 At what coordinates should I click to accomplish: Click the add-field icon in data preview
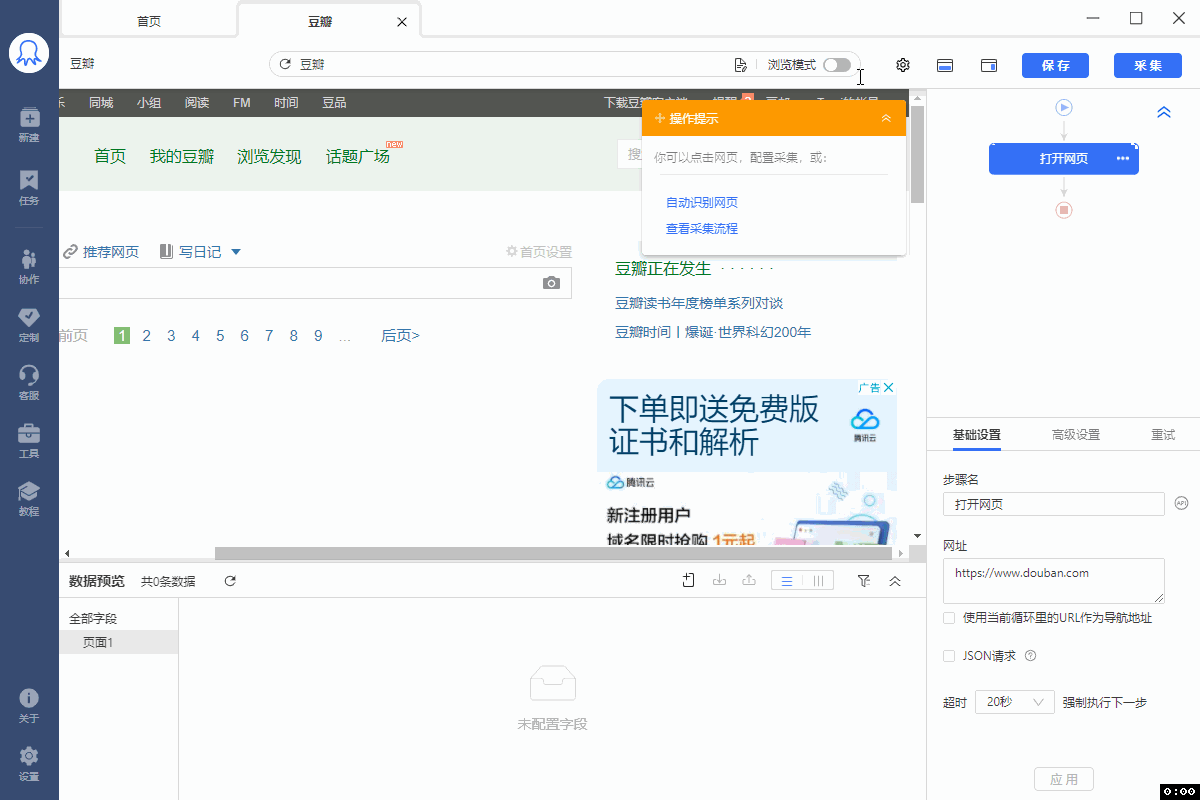(688, 580)
